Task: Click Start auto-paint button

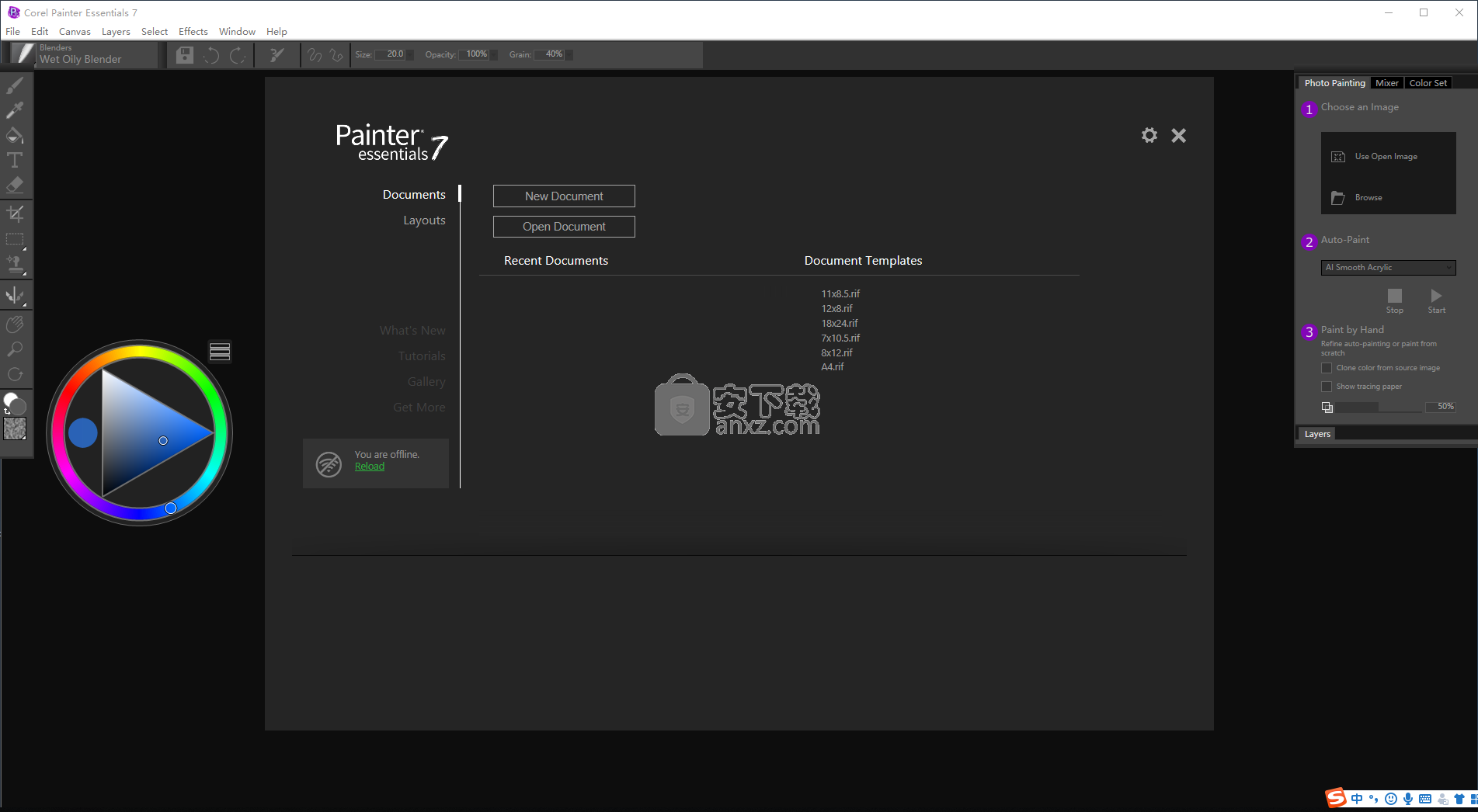Action: 1436,300
